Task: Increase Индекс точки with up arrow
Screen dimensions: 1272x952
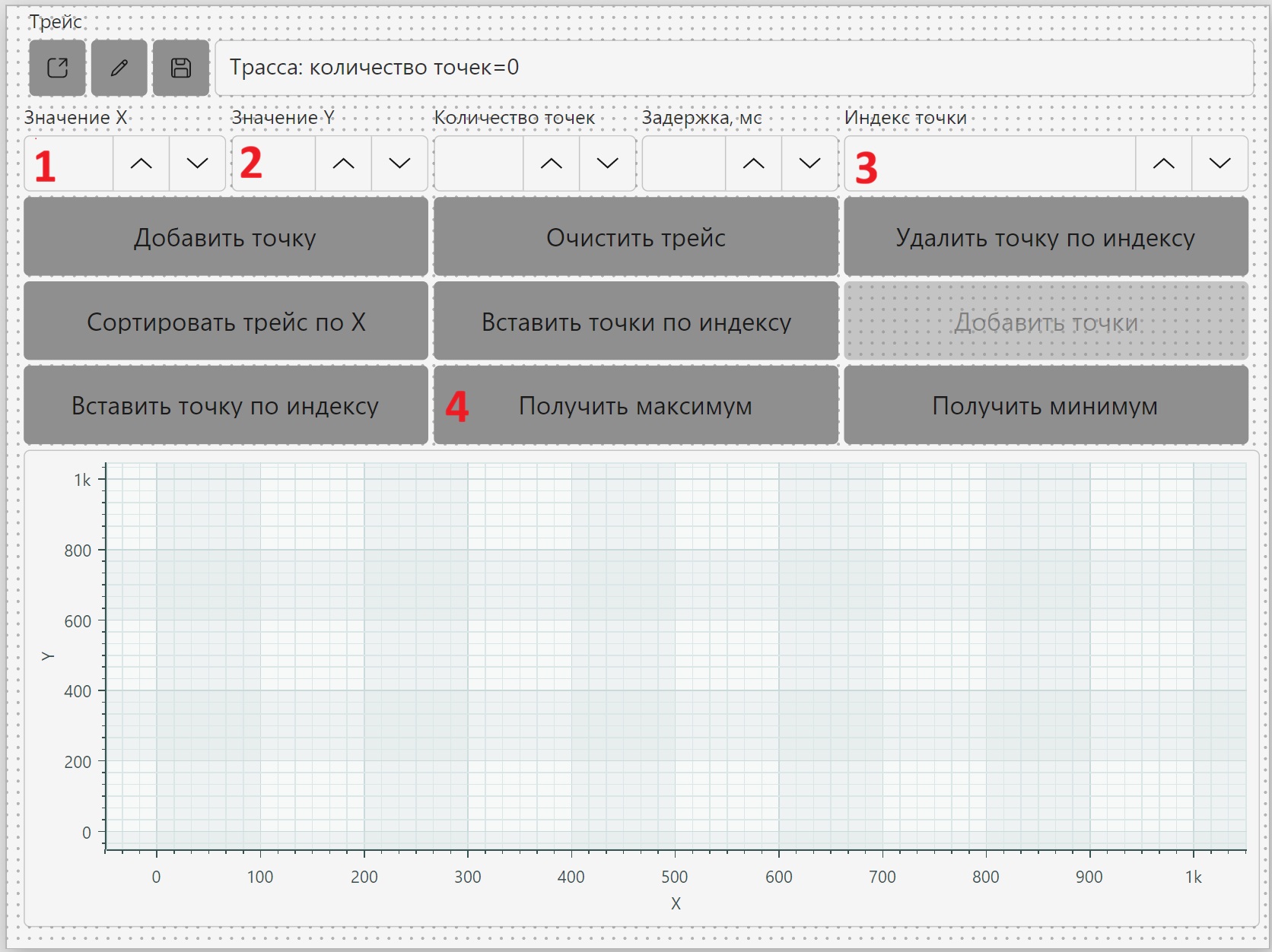Action: pos(1164,163)
